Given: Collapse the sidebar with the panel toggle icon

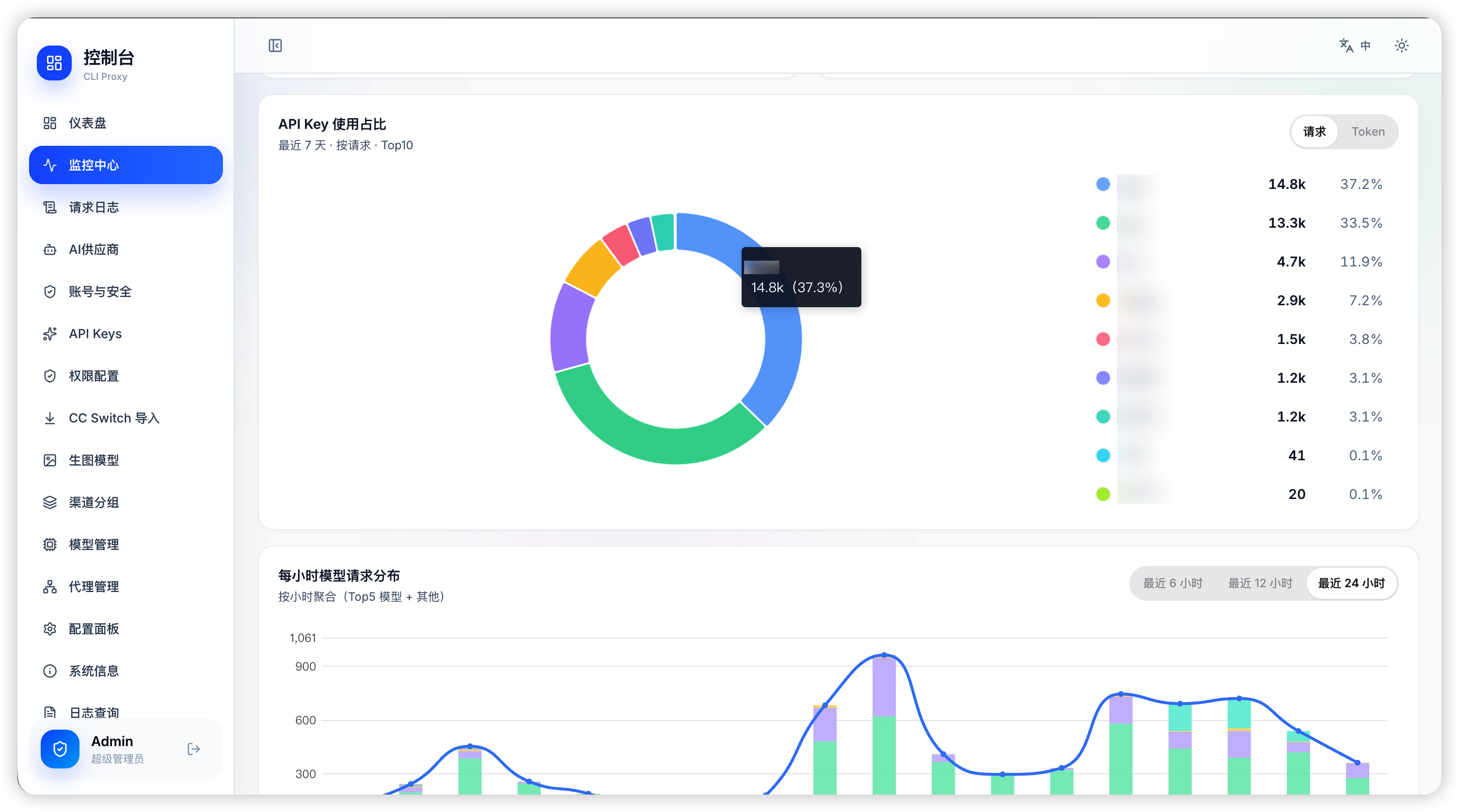Looking at the screenshot, I should coord(275,46).
